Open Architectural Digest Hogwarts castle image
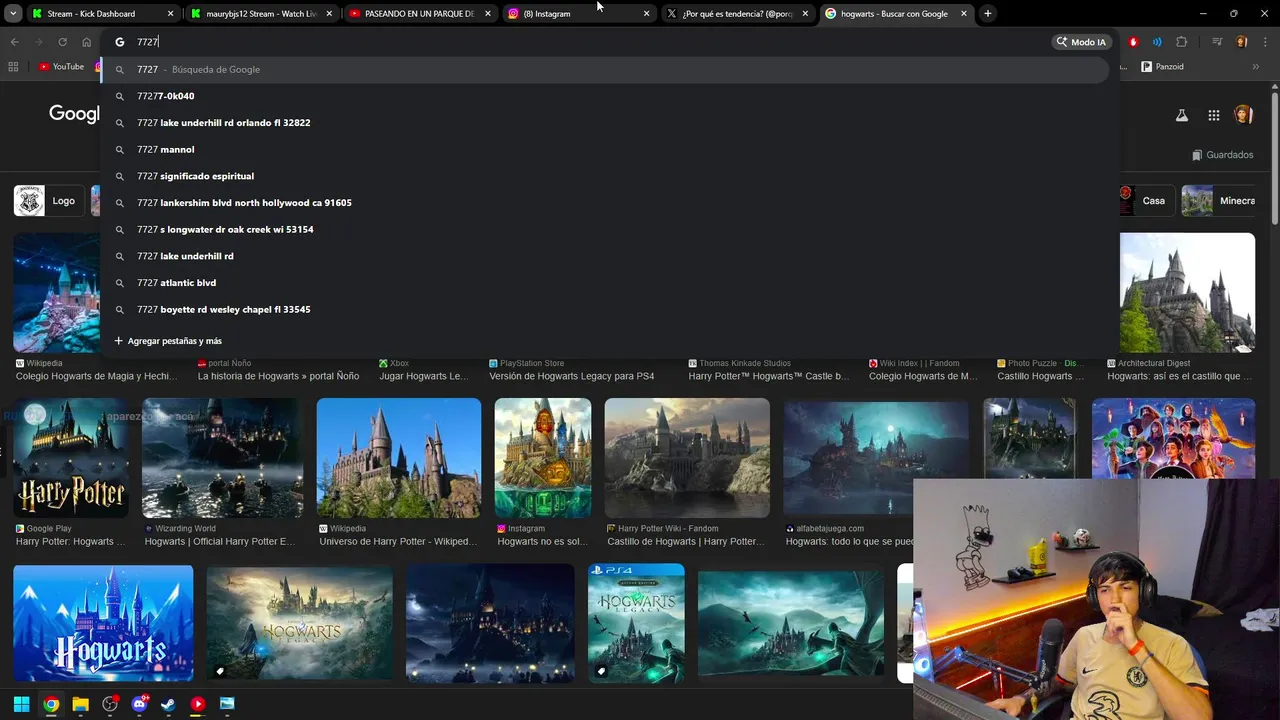1280x720 pixels. pos(1187,293)
